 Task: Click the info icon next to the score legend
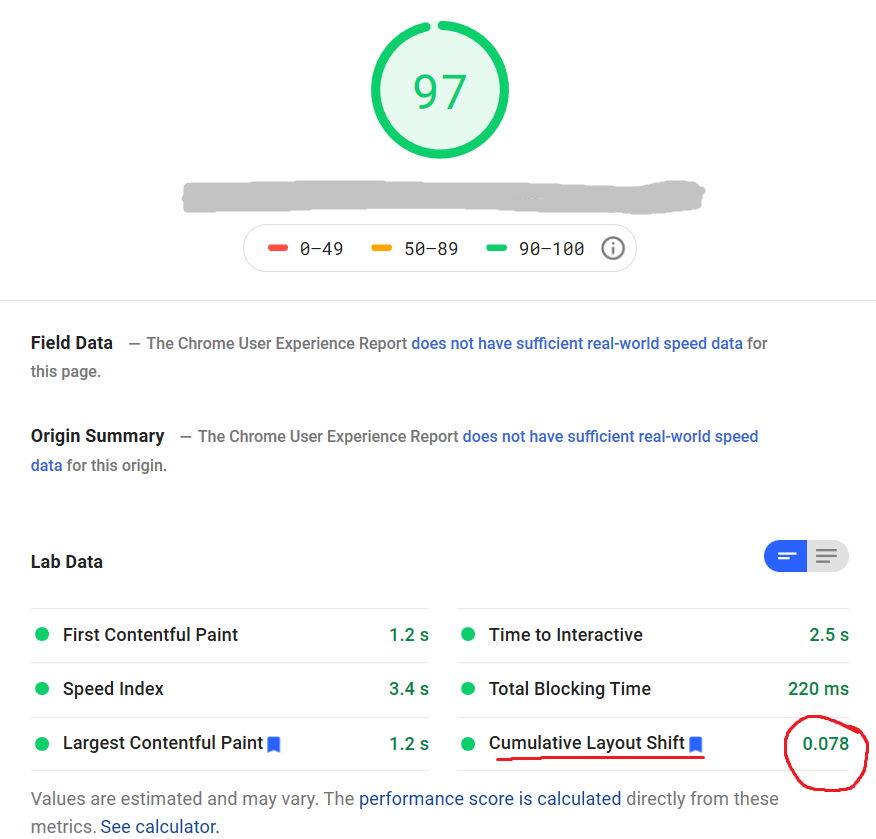tap(613, 248)
